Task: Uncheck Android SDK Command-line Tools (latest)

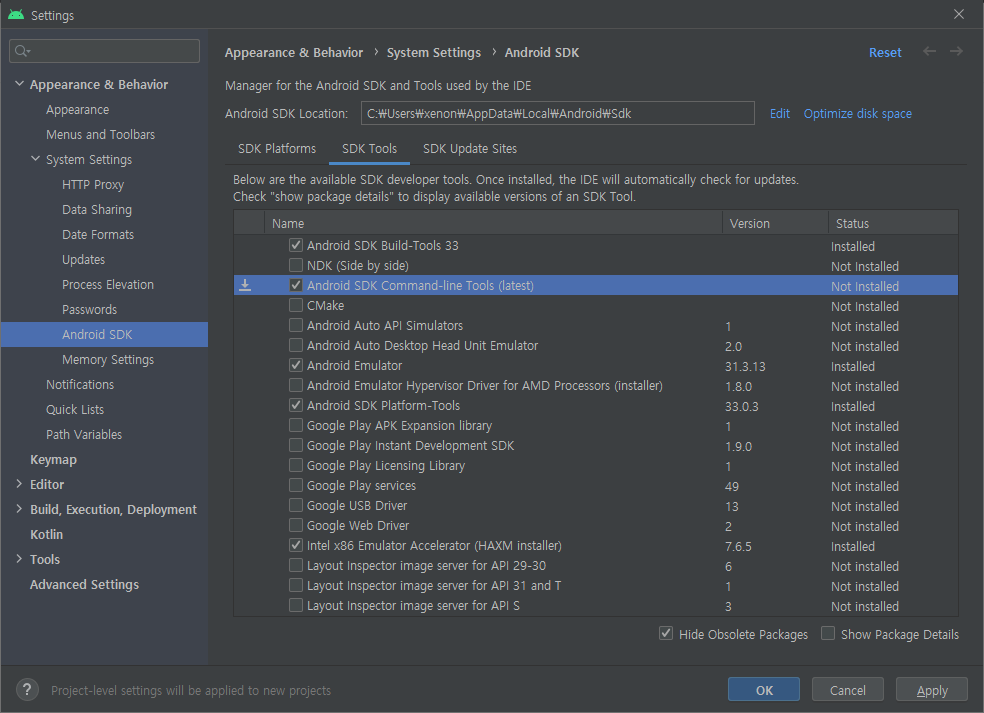Action: click(x=296, y=285)
